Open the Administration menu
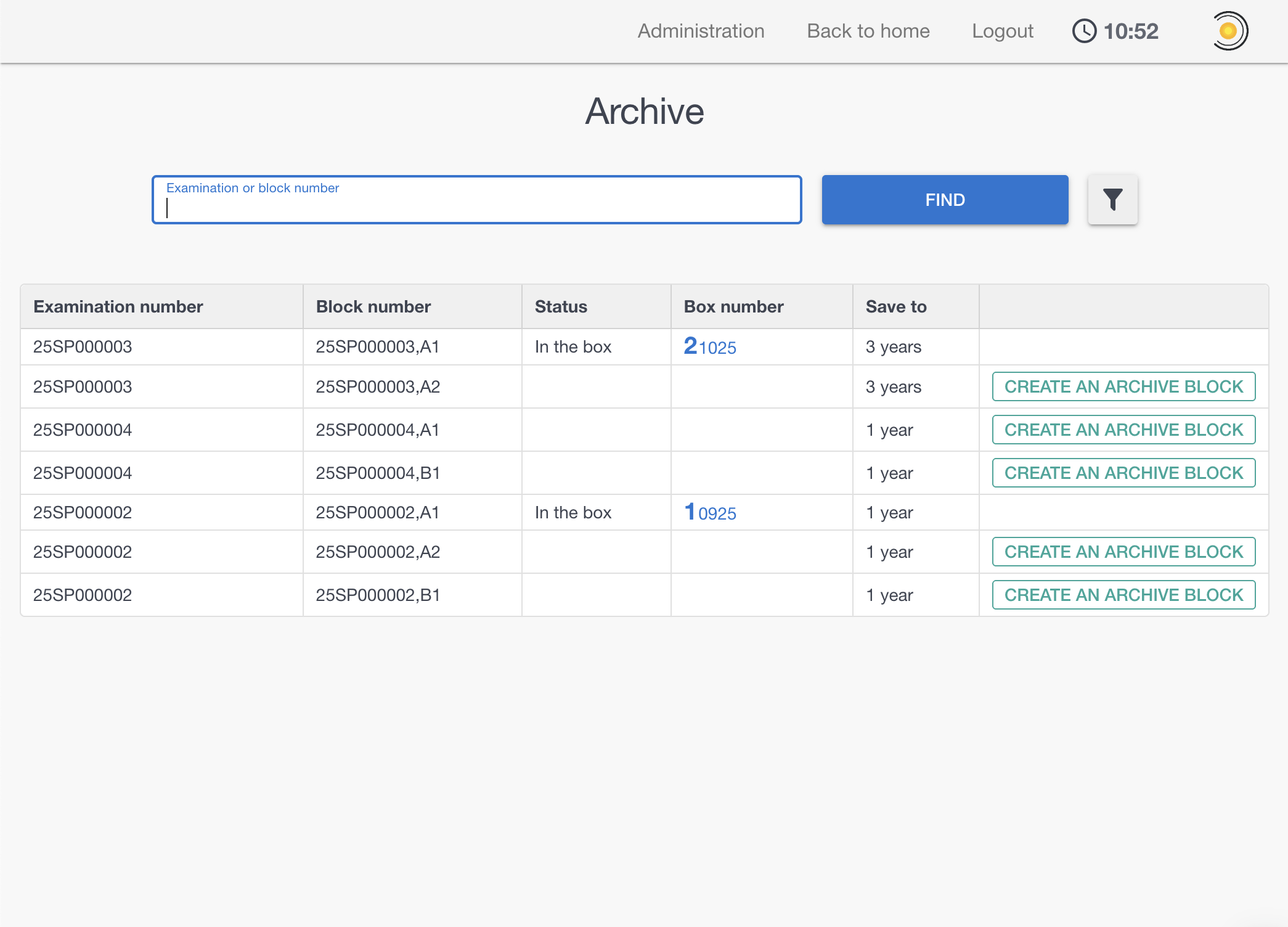1288x927 pixels. tap(701, 31)
